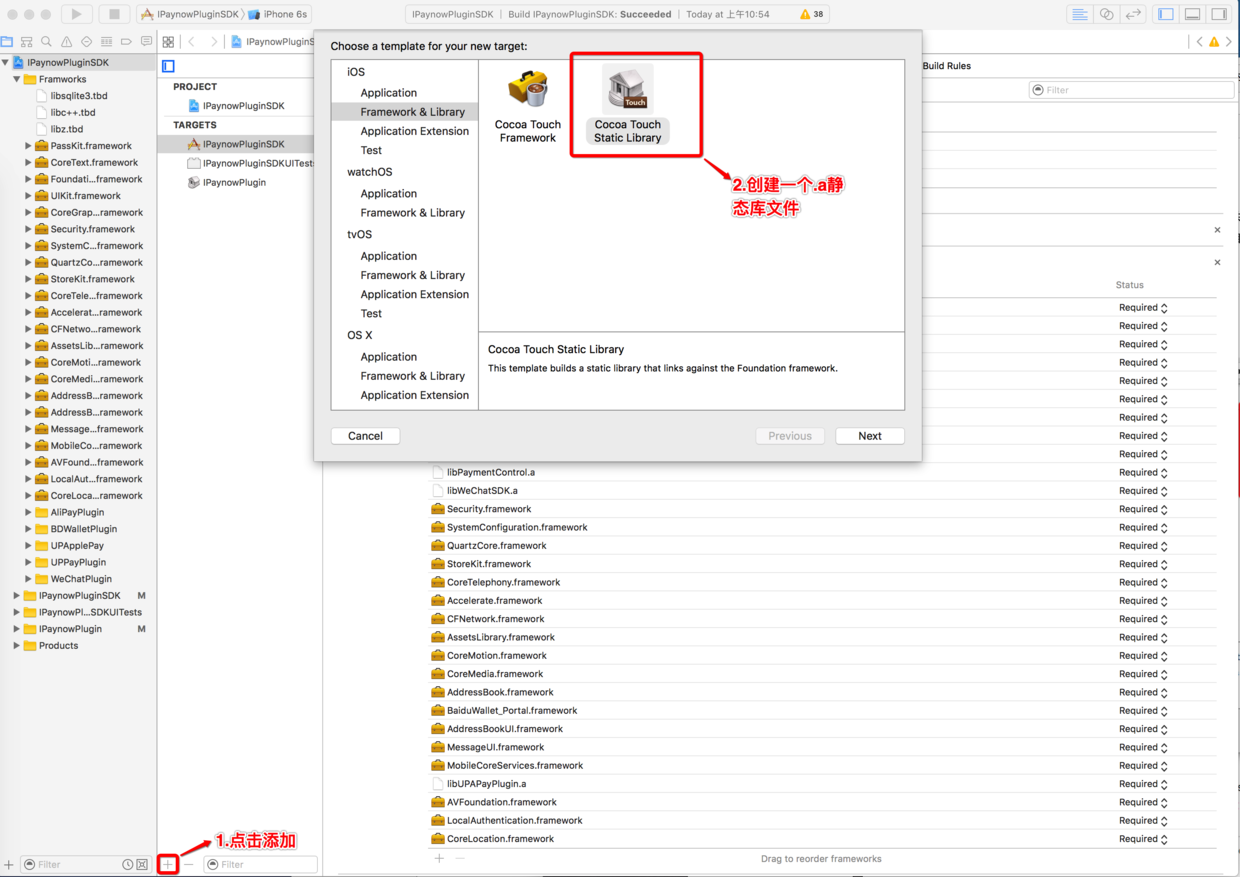Viewport: 1240px width, 877px height.
Task: Open the issue navigator triangle icon
Action: click(66, 42)
